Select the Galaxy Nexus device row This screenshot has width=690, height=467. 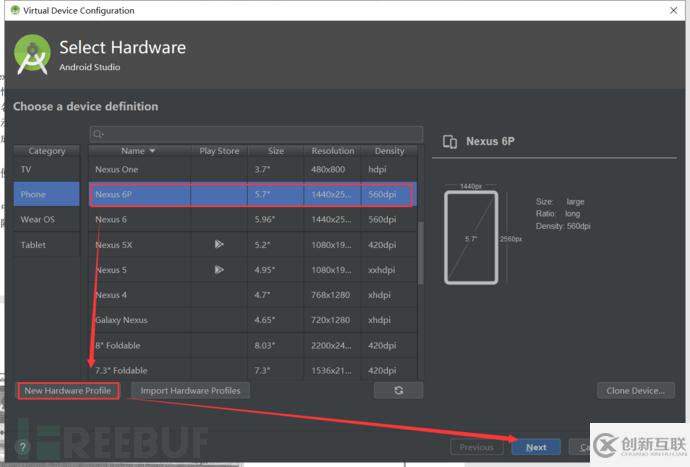(x=253, y=320)
